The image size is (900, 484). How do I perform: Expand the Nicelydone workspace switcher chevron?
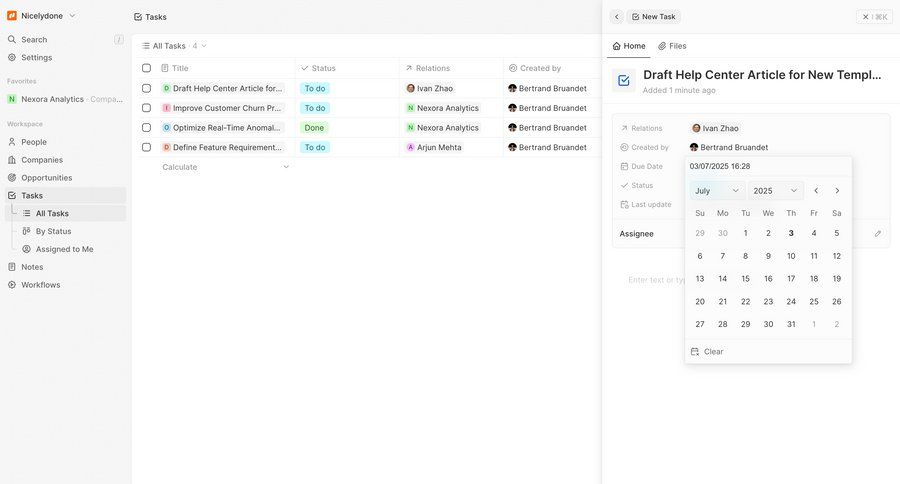click(72, 16)
